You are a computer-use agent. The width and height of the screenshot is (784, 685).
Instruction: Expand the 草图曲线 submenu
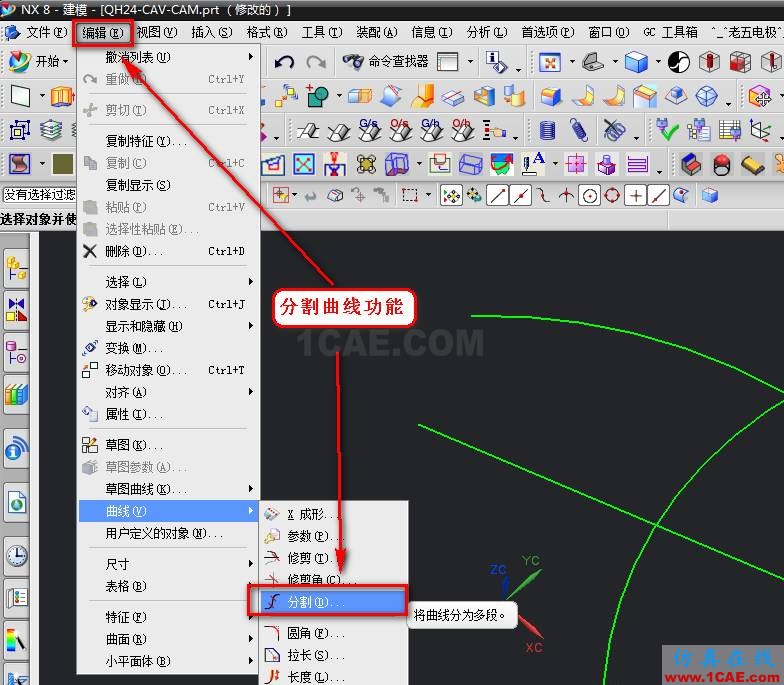tap(168, 488)
